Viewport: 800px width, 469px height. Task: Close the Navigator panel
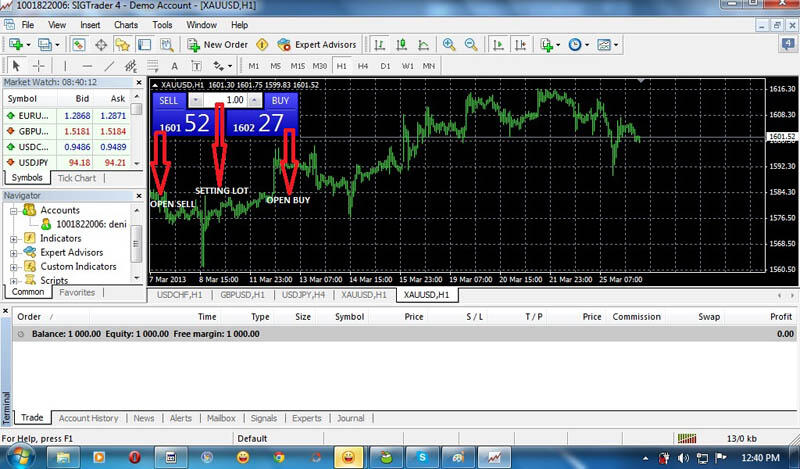click(139, 195)
